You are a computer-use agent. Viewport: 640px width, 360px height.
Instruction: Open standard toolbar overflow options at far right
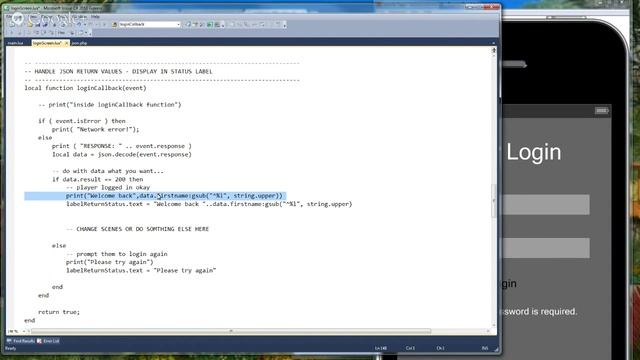284,25
